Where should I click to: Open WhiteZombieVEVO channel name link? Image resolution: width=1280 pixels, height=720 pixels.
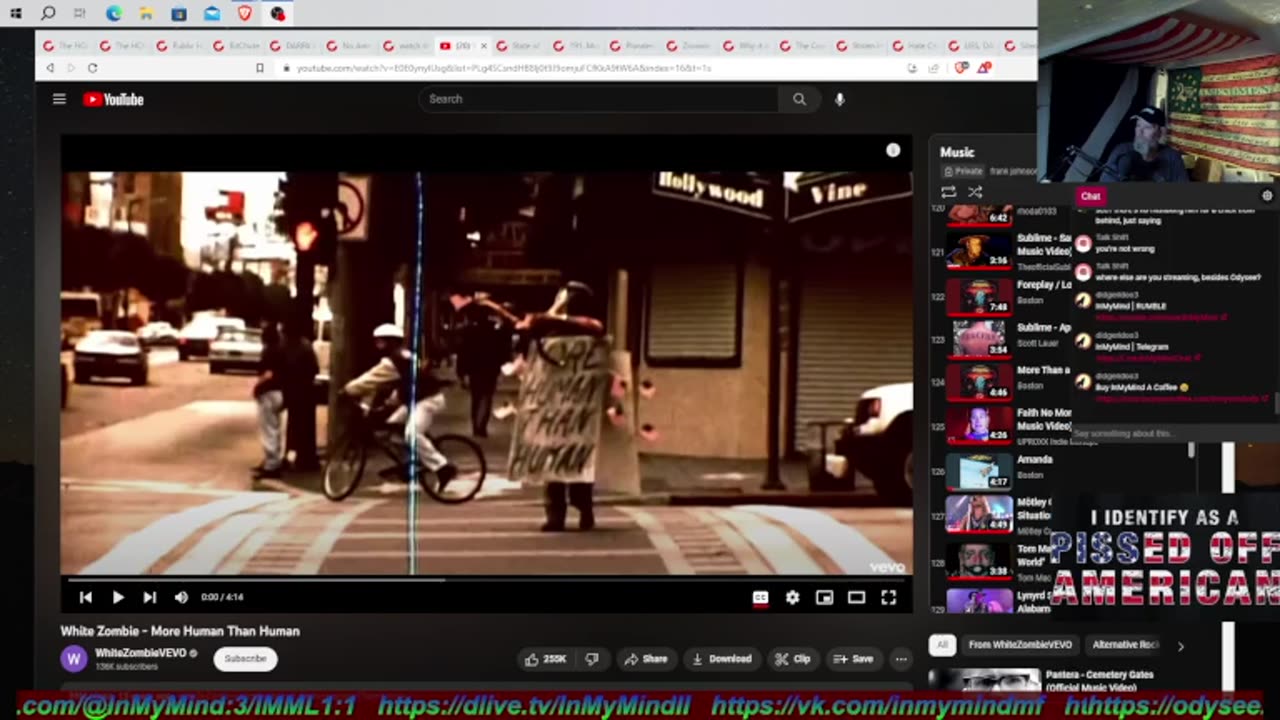141,653
